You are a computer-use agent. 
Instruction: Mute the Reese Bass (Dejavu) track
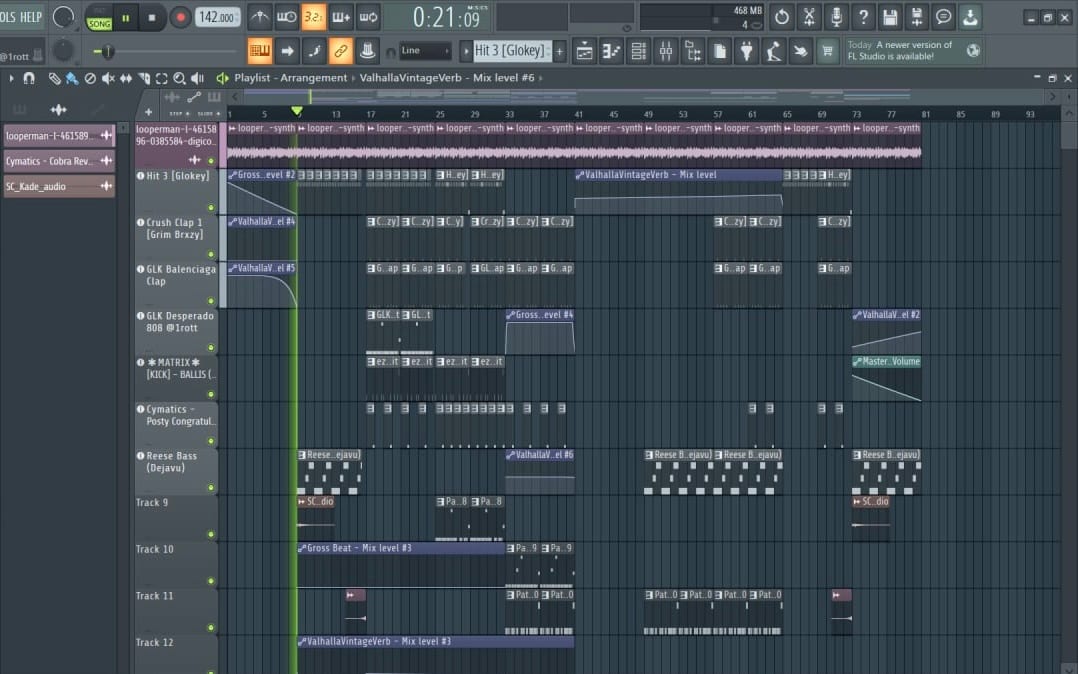point(211,488)
